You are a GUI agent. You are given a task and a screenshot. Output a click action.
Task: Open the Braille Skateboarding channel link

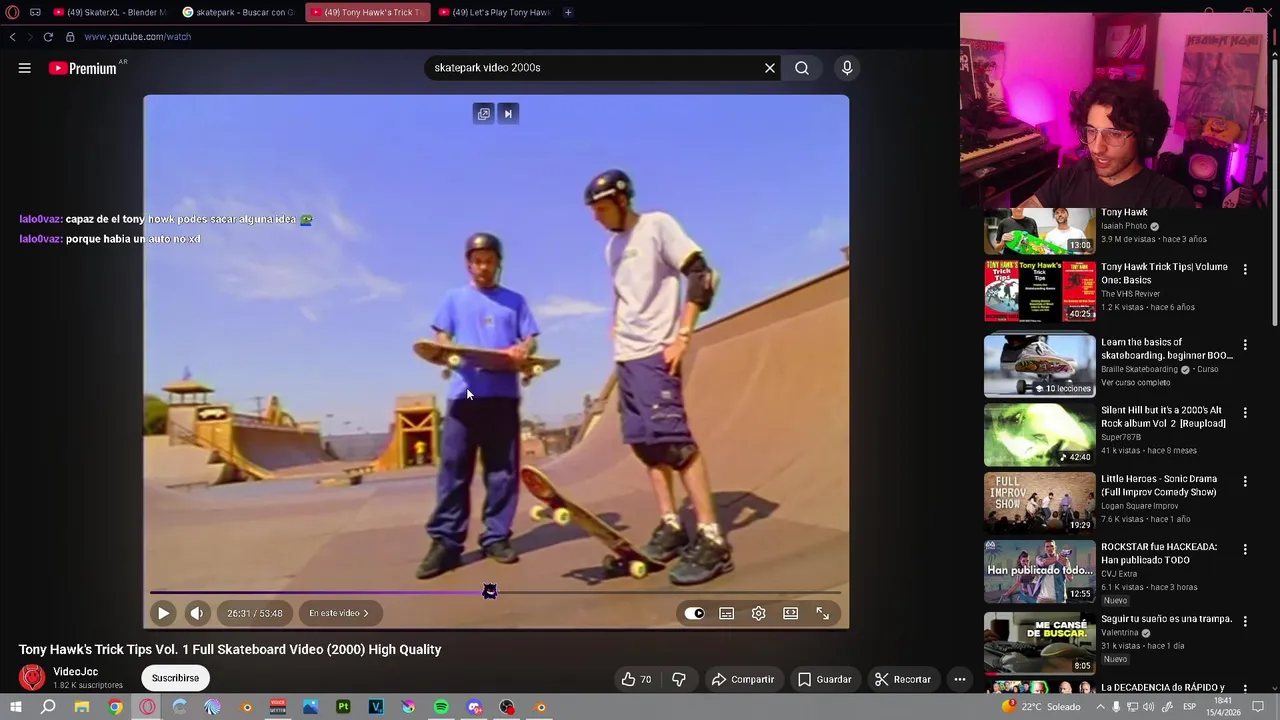(1139, 369)
